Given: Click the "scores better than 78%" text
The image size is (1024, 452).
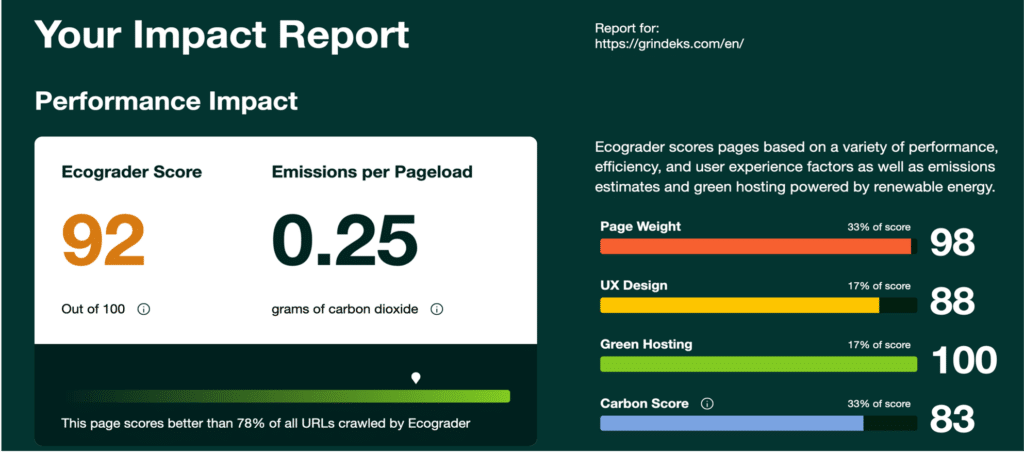Looking at the screenshot, I should pos(265,423).
